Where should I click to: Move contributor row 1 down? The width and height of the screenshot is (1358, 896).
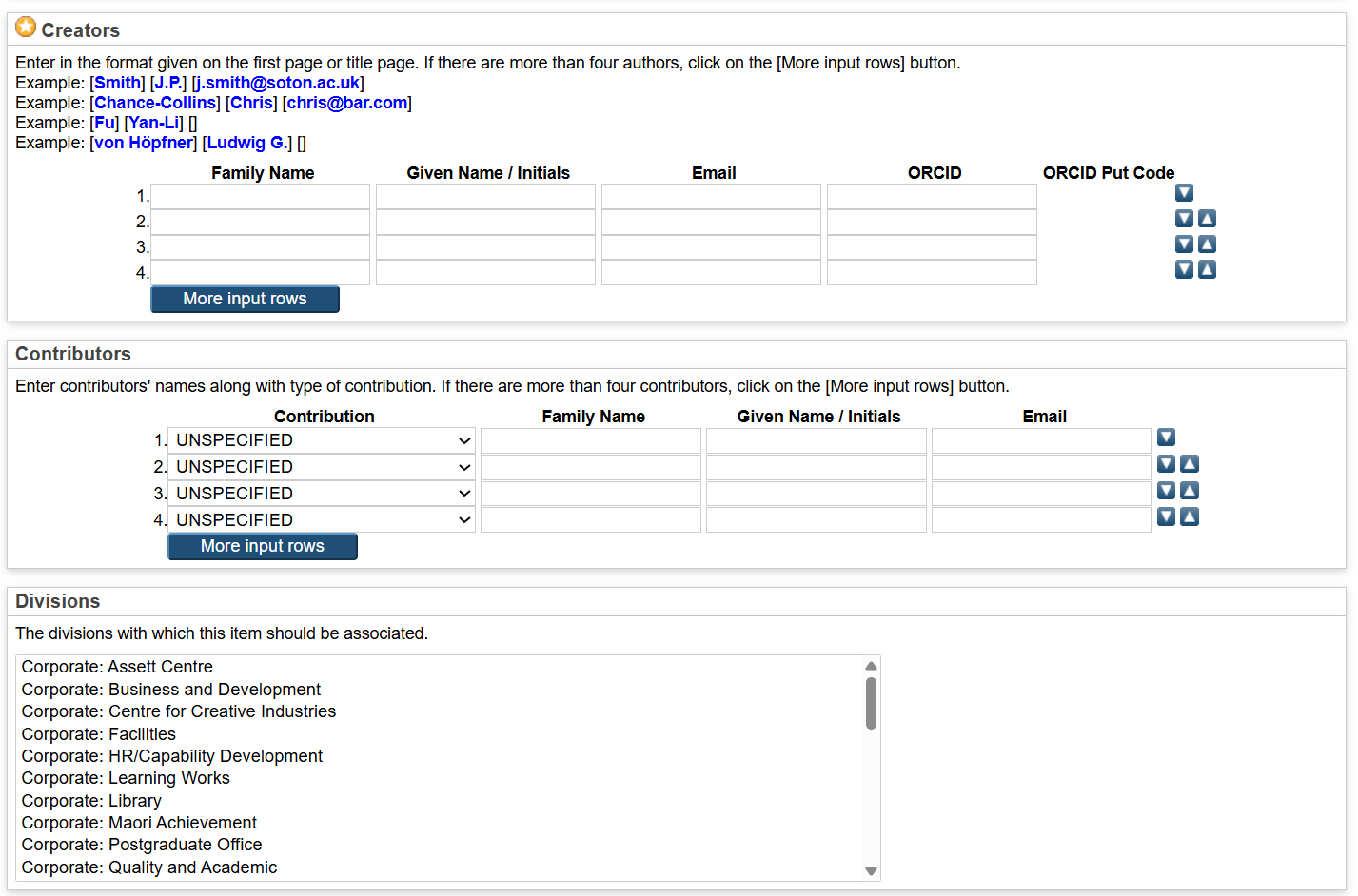(x=1166, y=438)
